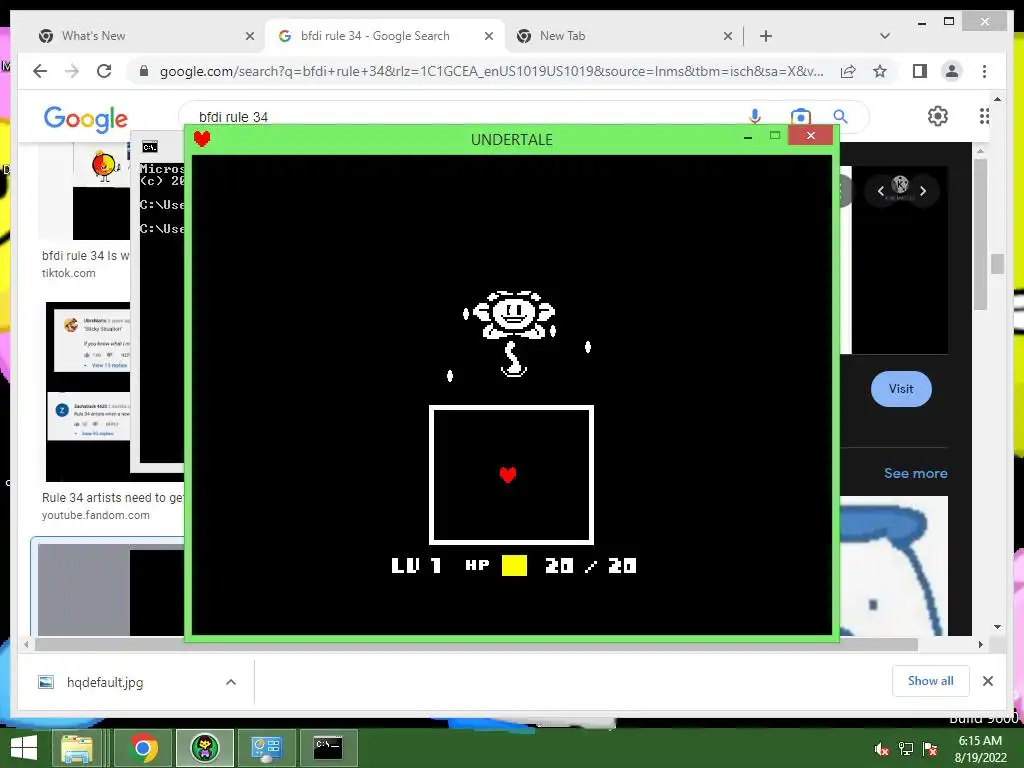Viewport: 1024px width, 768px height.
Task: Open Google quick settings gear
Action: (x=938, y=116)
